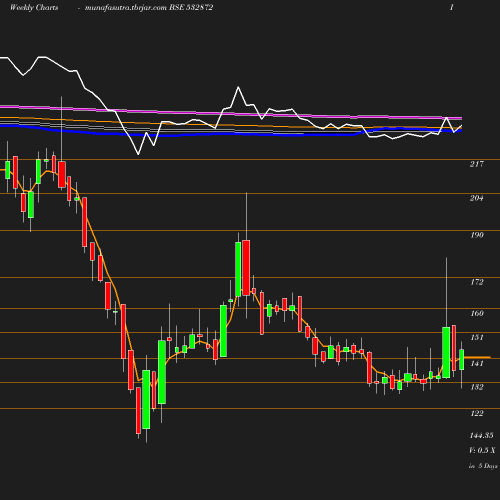Screen dimensions: 500x500
Task: Click the munafasutra.tbrjar.com BSE 532872 label
Action: 149,8
